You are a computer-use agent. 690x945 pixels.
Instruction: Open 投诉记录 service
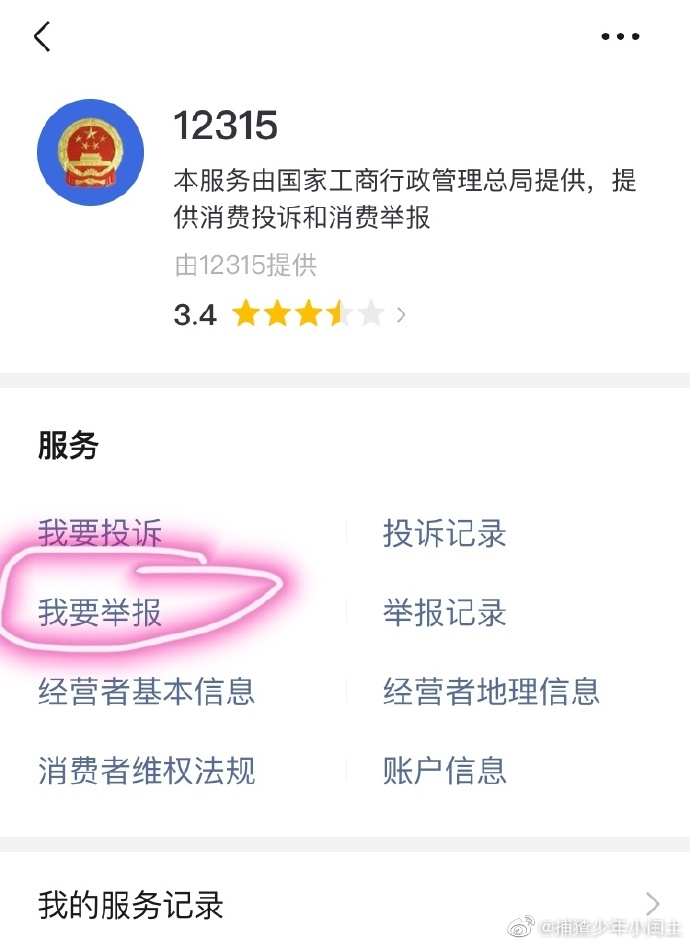[445, 533]
